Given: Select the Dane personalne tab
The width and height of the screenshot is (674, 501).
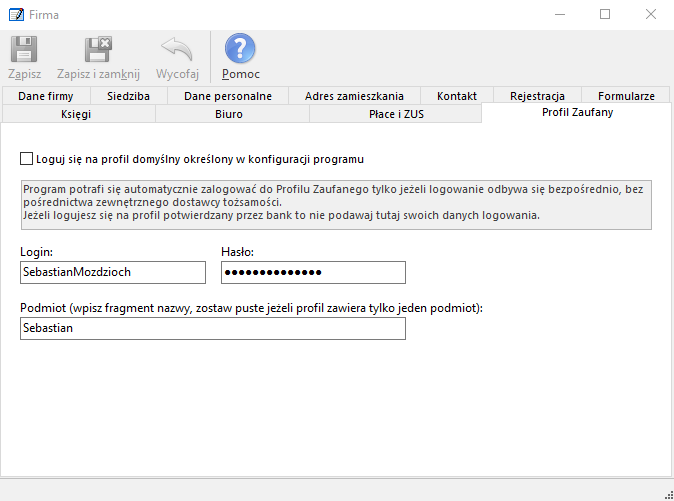Looking at the screenshot, I should 227,96.
